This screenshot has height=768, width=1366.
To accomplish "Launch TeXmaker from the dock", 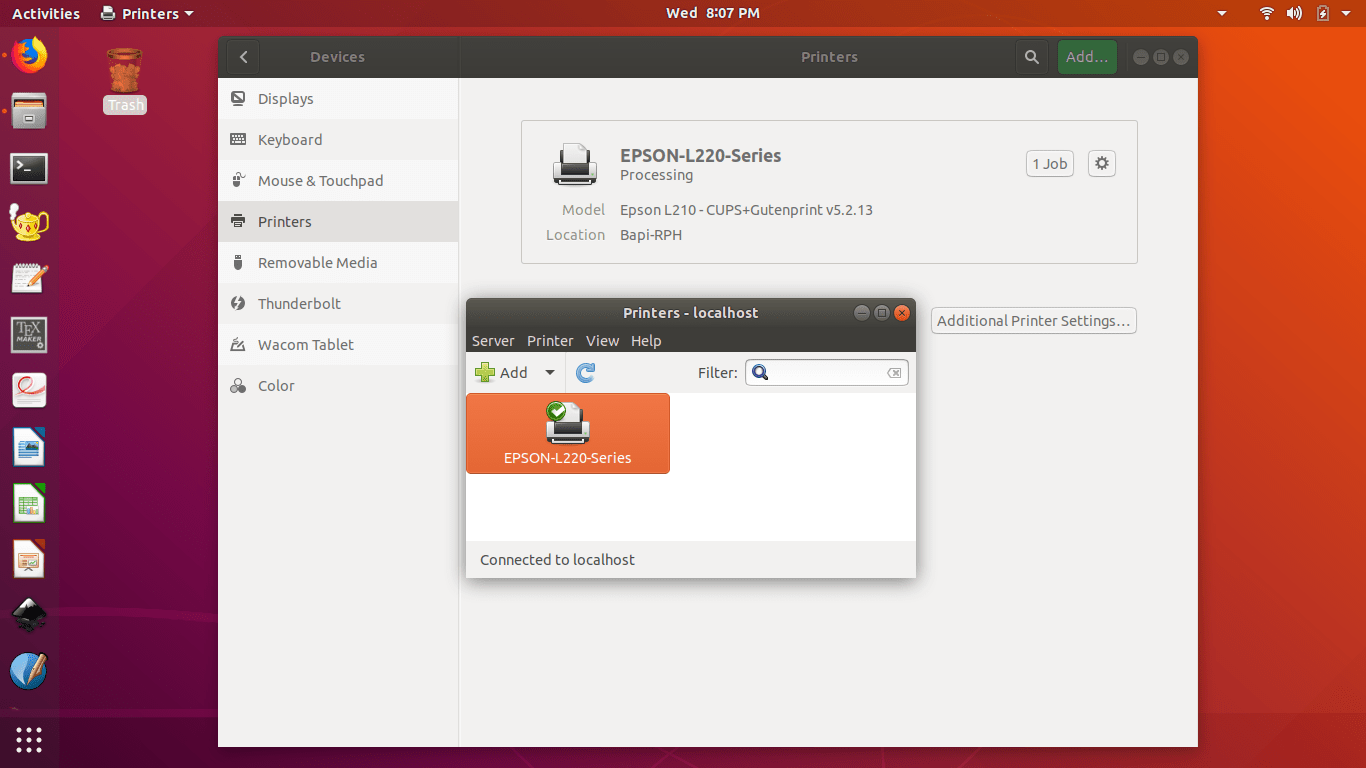I will point(29,335).
